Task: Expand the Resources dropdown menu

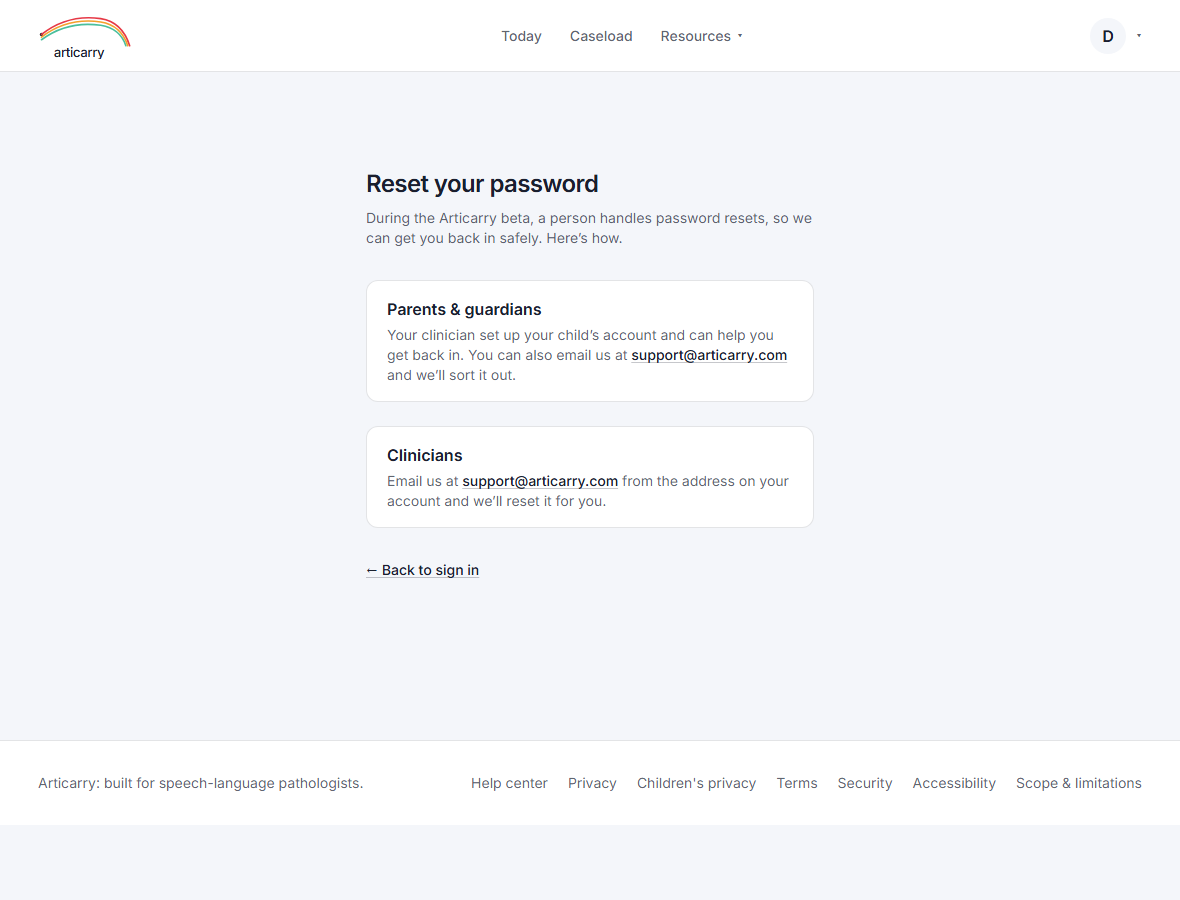Action: [x=701, y=36]
